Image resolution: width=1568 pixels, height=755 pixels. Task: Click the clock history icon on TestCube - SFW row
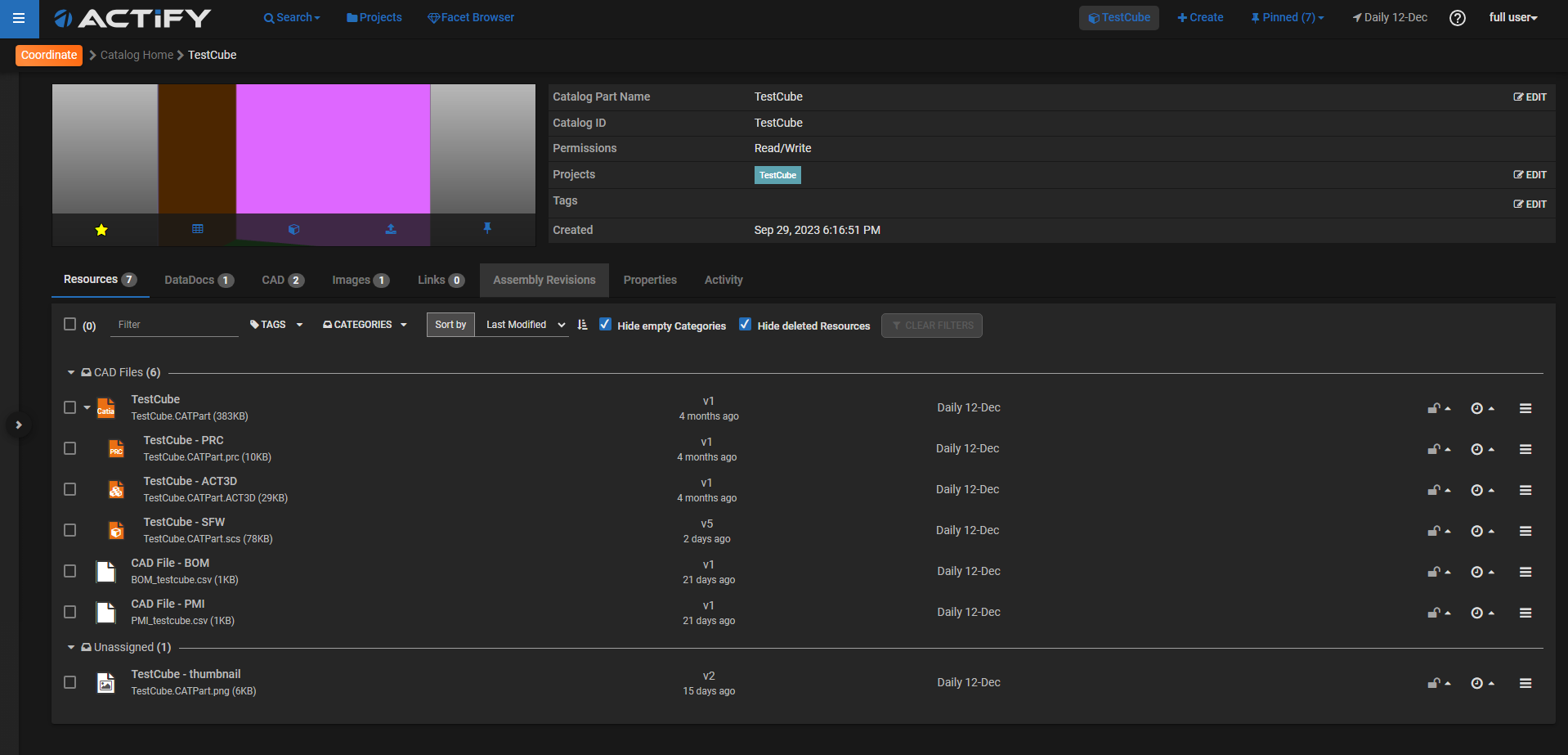point(1476,531)
